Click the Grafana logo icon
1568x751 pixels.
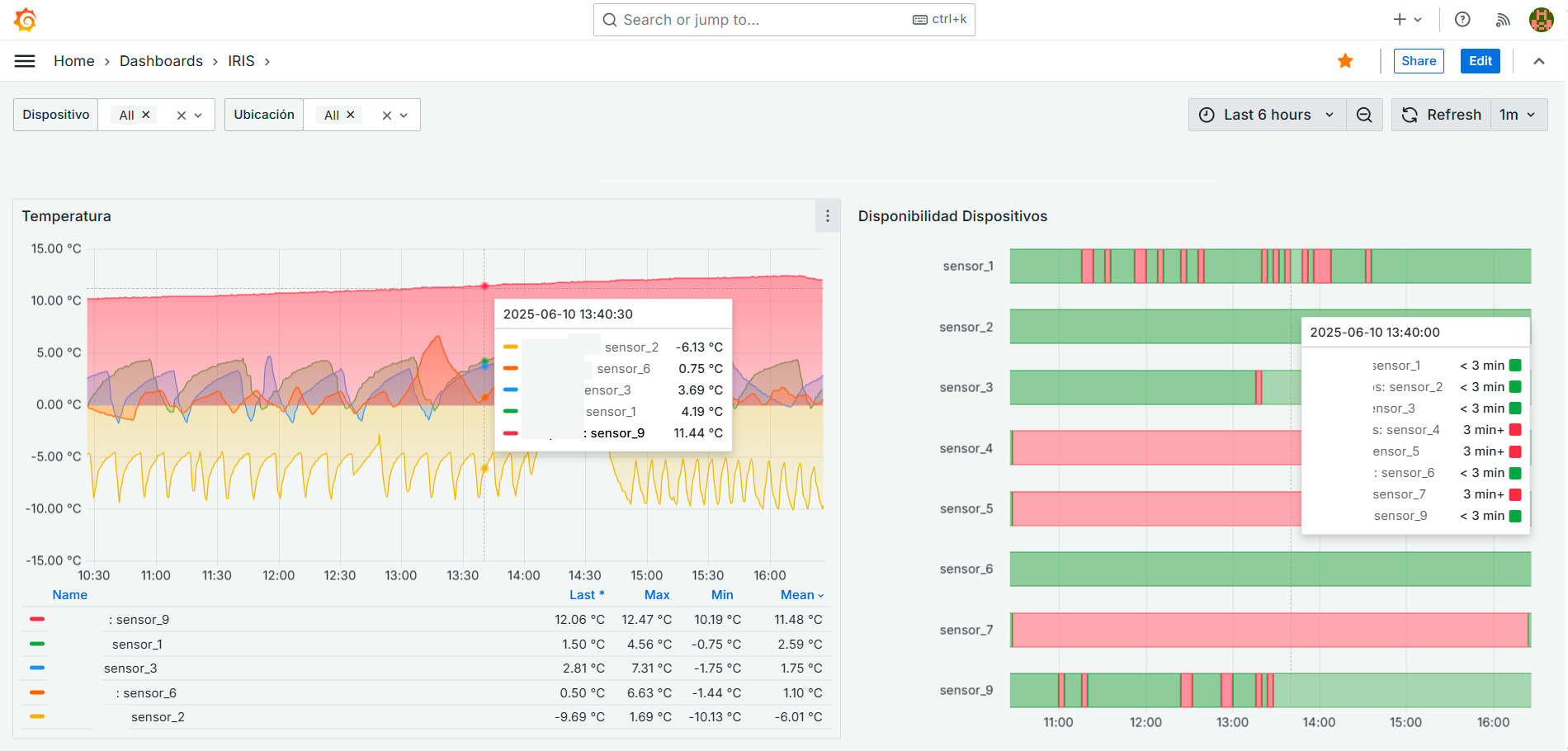point(26,20)
